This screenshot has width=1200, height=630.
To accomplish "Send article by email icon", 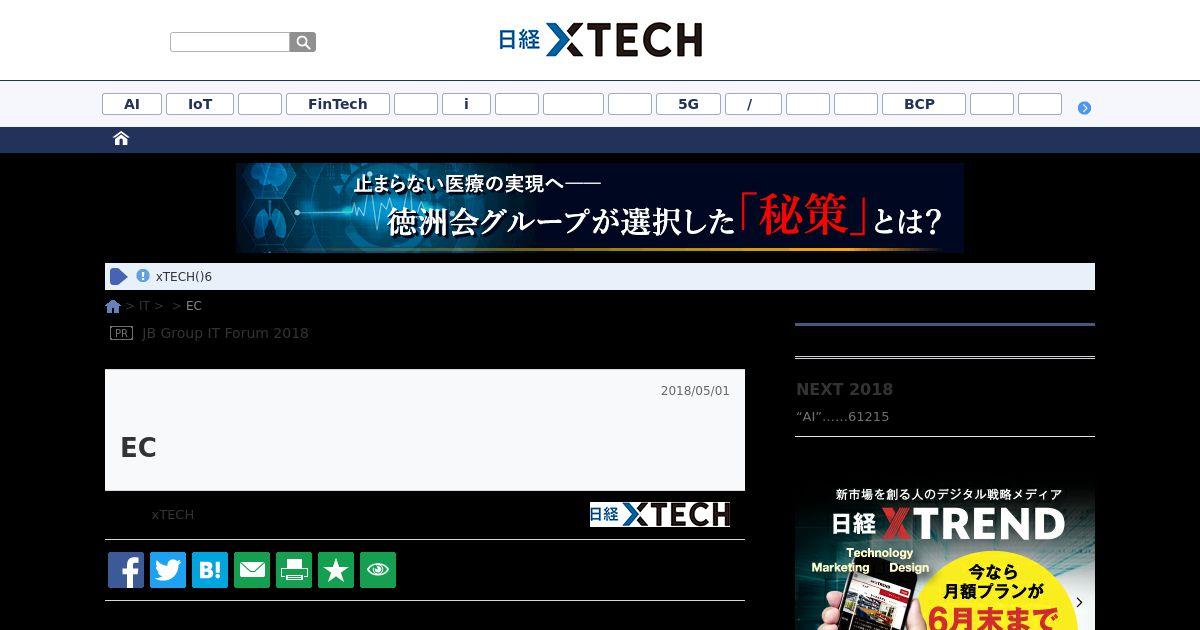I will [252, 570].
